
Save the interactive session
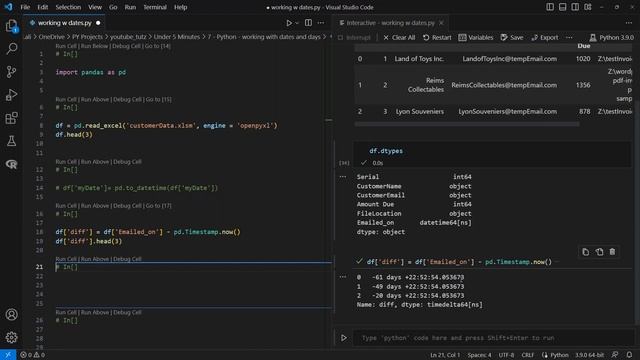coord(512,38)
